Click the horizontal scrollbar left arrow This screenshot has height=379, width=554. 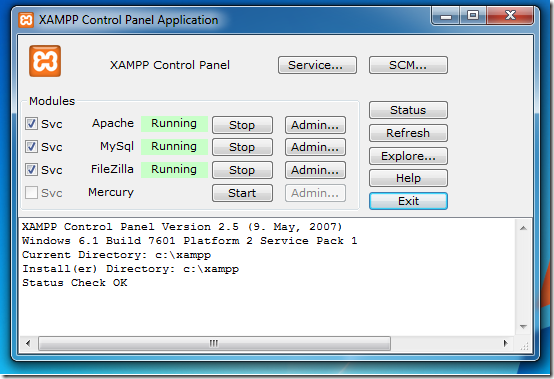tap(28, 343)
